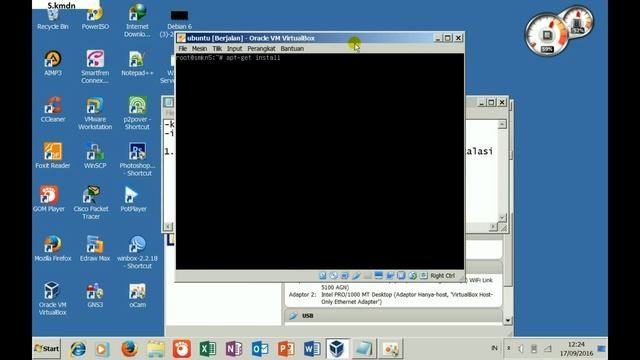Click the scroll-down arrow in the background notepad window

pyautogui.click(x=502, y=217)
